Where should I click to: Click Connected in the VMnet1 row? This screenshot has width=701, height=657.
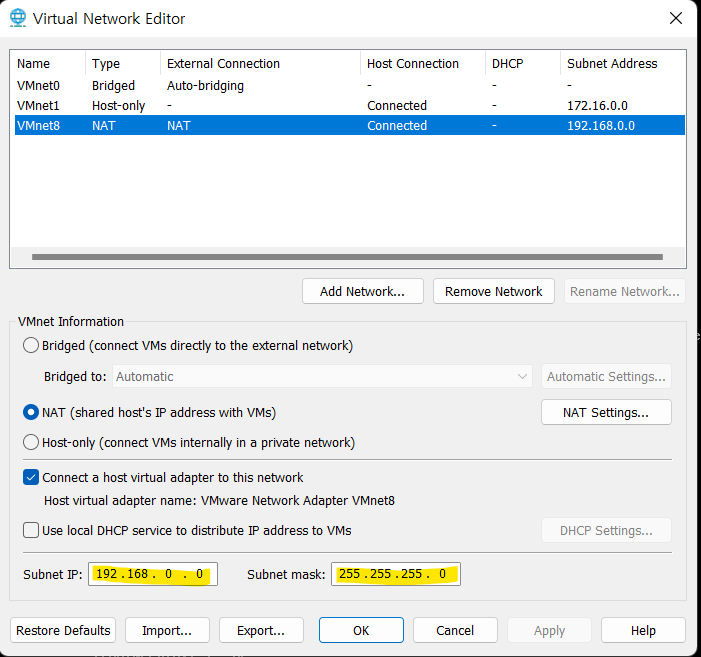[397, 105]
